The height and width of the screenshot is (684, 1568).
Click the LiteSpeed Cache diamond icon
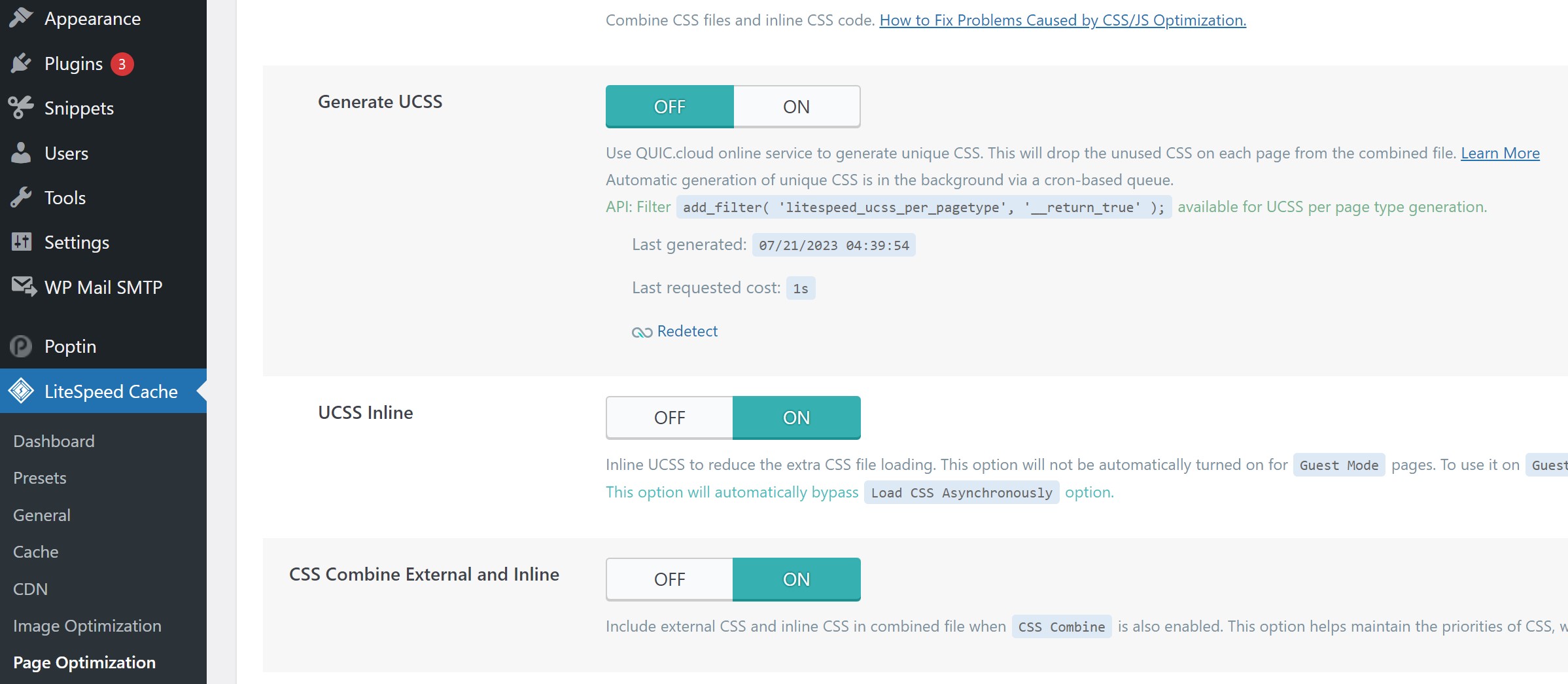pos(21,391)
